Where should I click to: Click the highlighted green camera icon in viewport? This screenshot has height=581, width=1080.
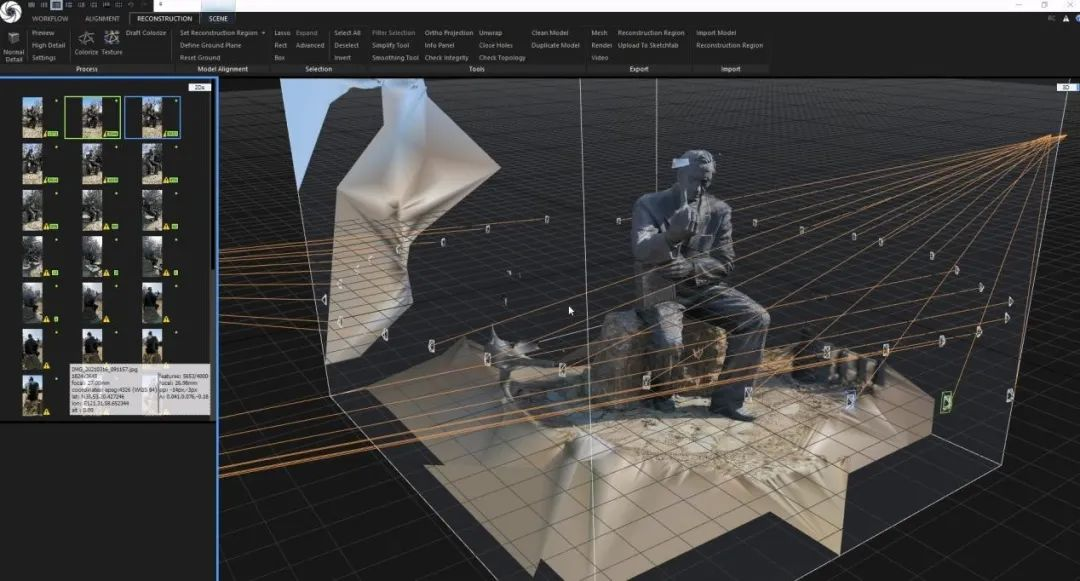(x=946, y=402)
